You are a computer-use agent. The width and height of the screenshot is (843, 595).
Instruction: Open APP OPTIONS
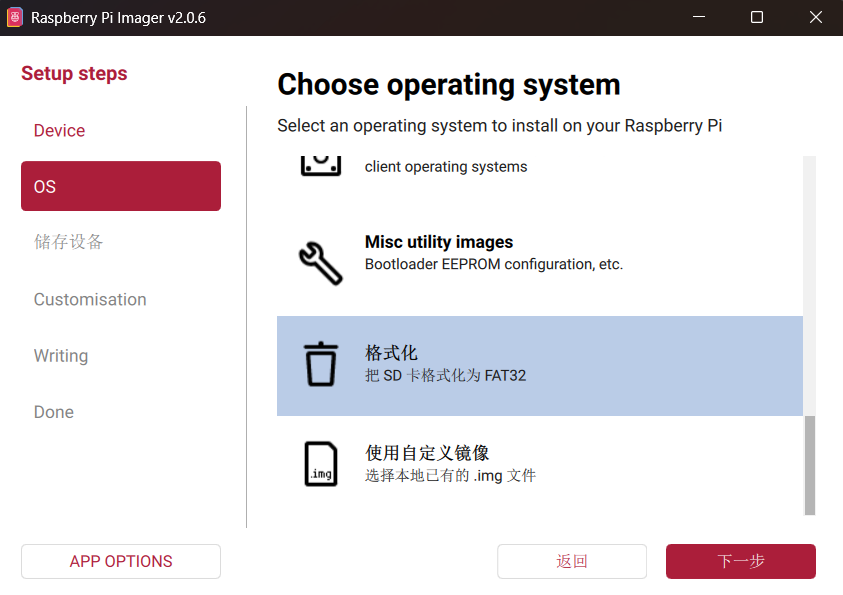[121, 561]
